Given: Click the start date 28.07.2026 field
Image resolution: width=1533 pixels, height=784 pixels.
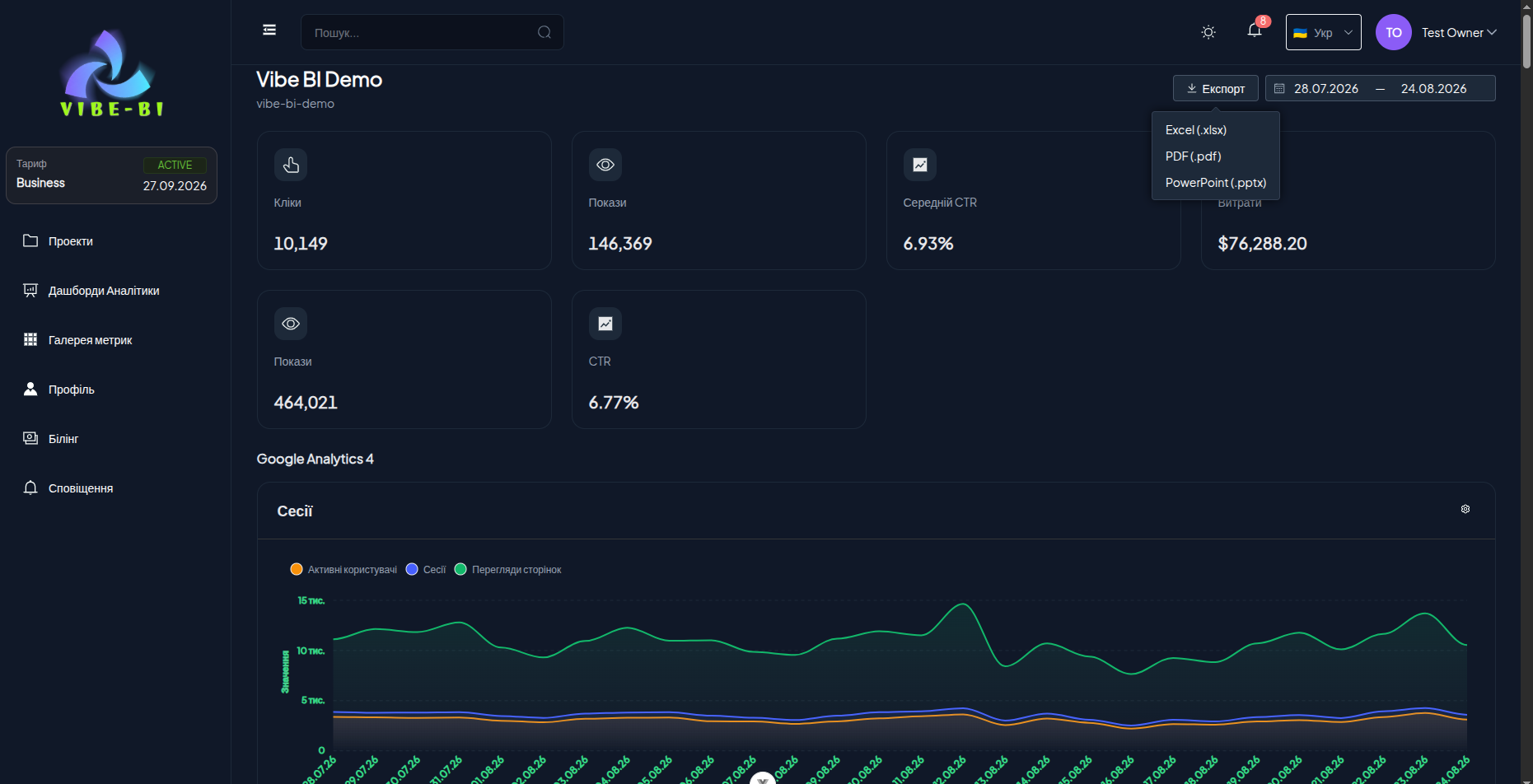Looking at the screenshot, I should click(x=1326, y=89).
